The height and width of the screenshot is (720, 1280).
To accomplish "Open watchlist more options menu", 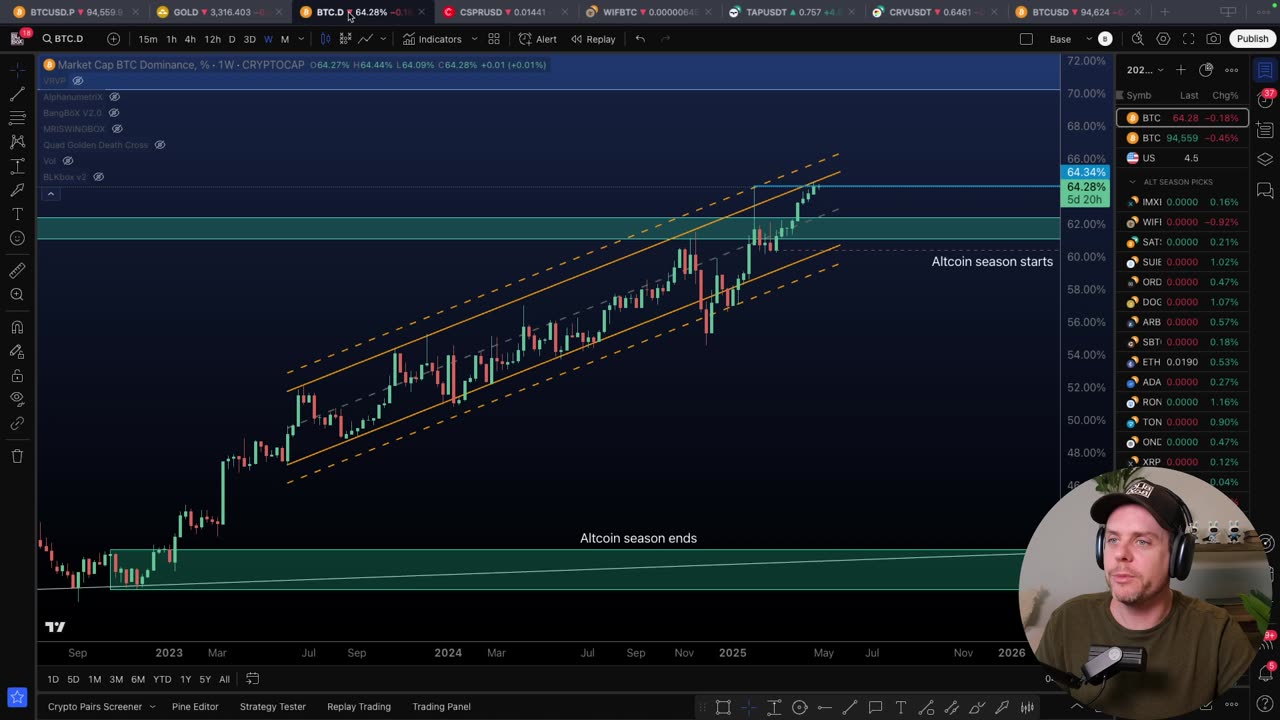I will (1231, 70).
